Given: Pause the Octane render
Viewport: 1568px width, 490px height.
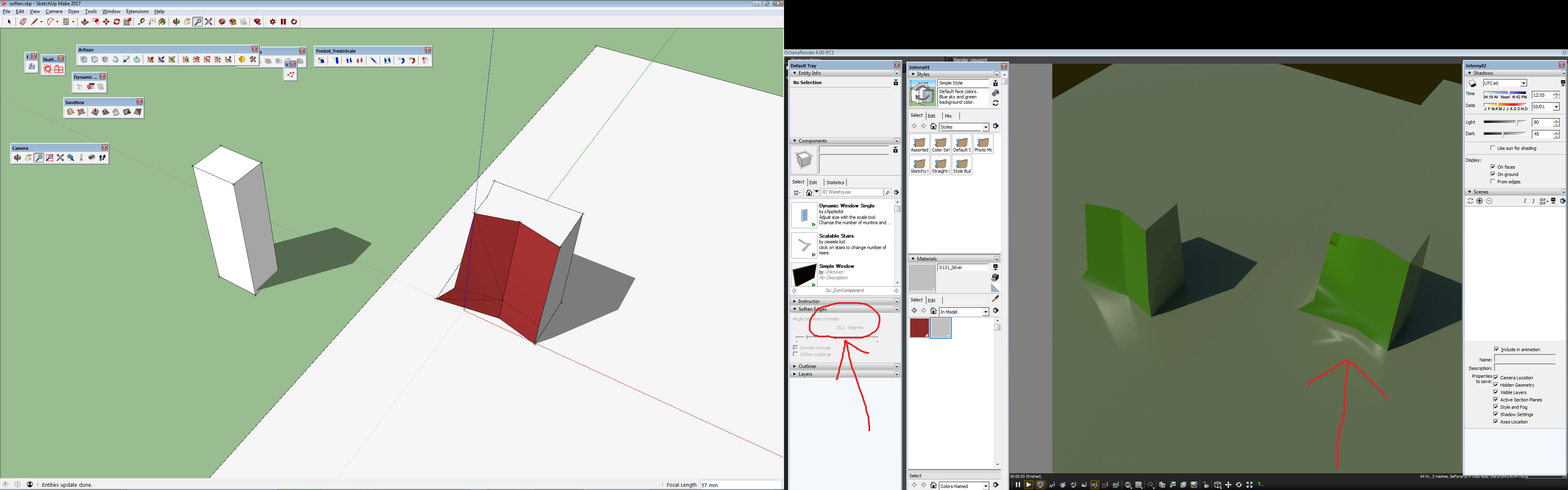Looking at the screenshot, I should tap(1017, 485).
